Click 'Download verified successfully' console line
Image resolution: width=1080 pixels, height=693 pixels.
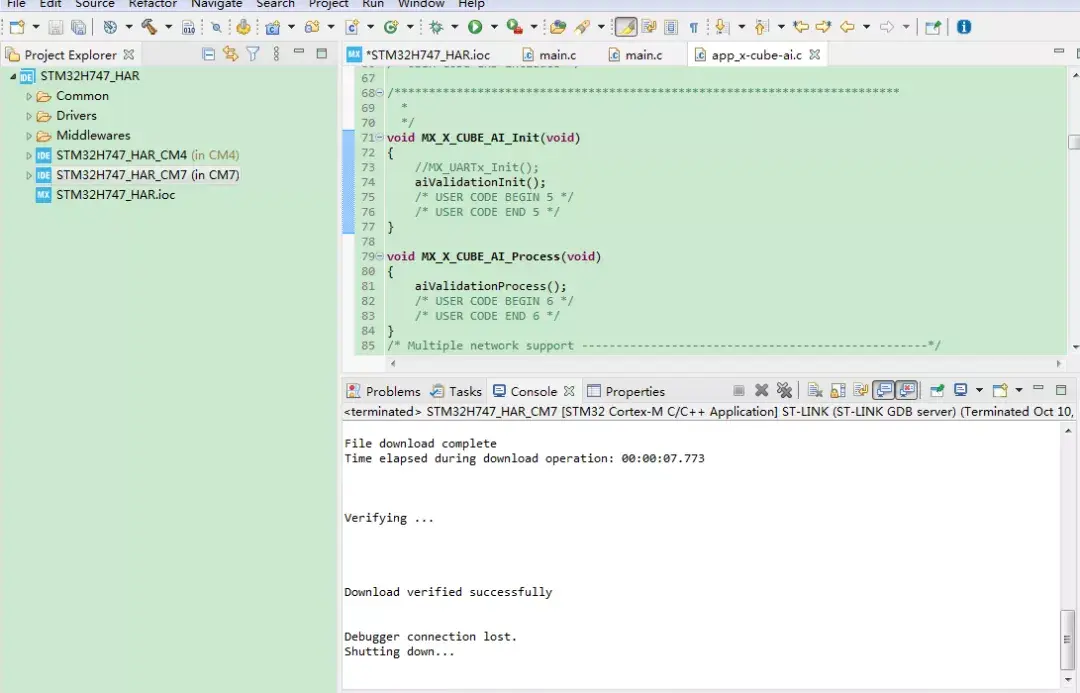coord(448,592)
